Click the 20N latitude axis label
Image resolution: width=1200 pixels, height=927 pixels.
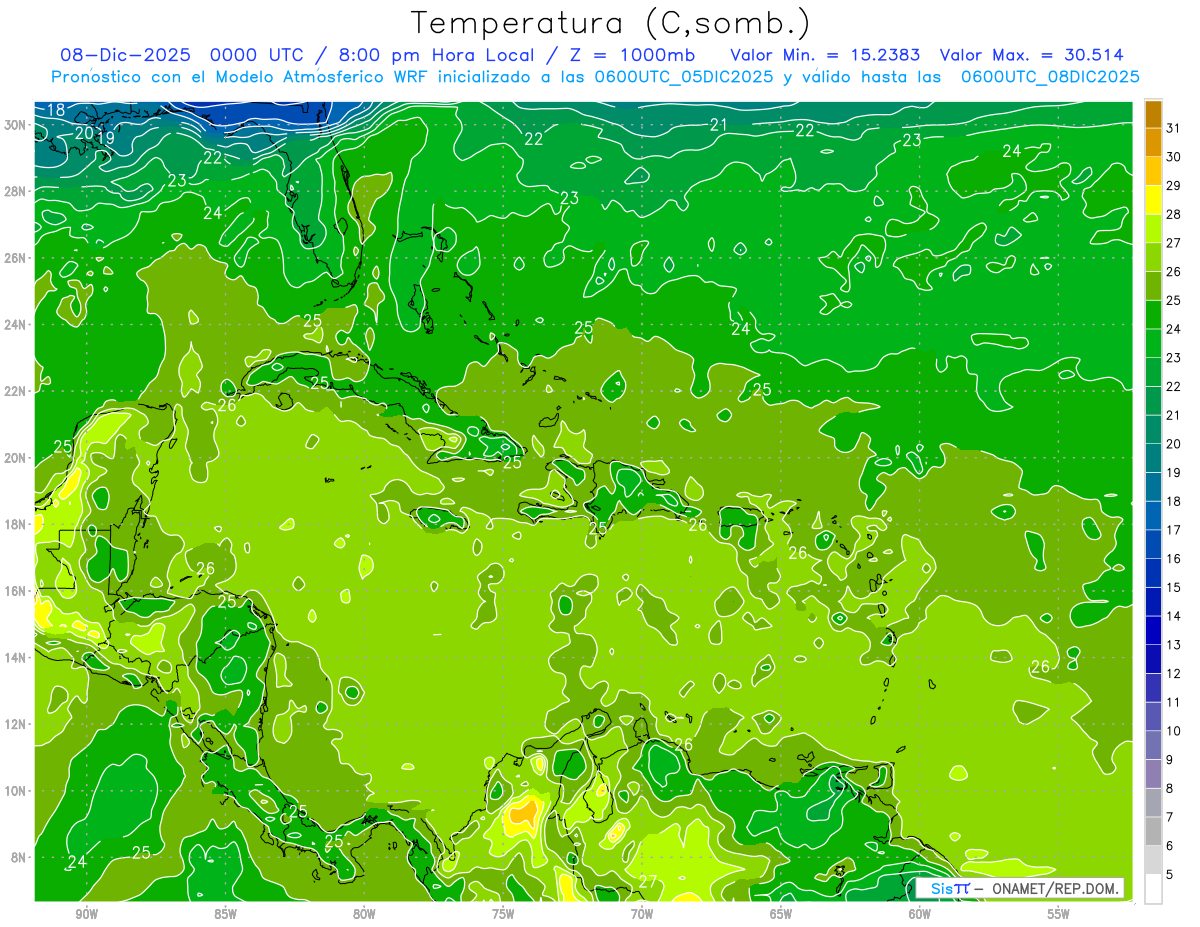[15, 458]
